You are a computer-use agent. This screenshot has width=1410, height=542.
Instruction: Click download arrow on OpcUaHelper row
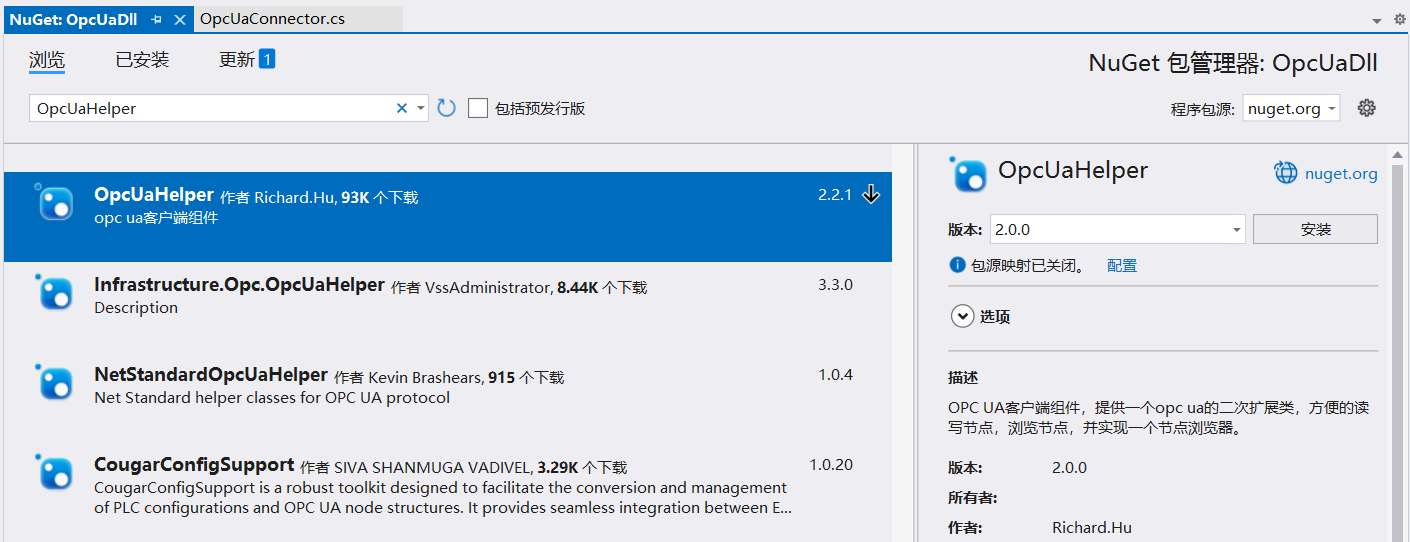tap(871, 195)
